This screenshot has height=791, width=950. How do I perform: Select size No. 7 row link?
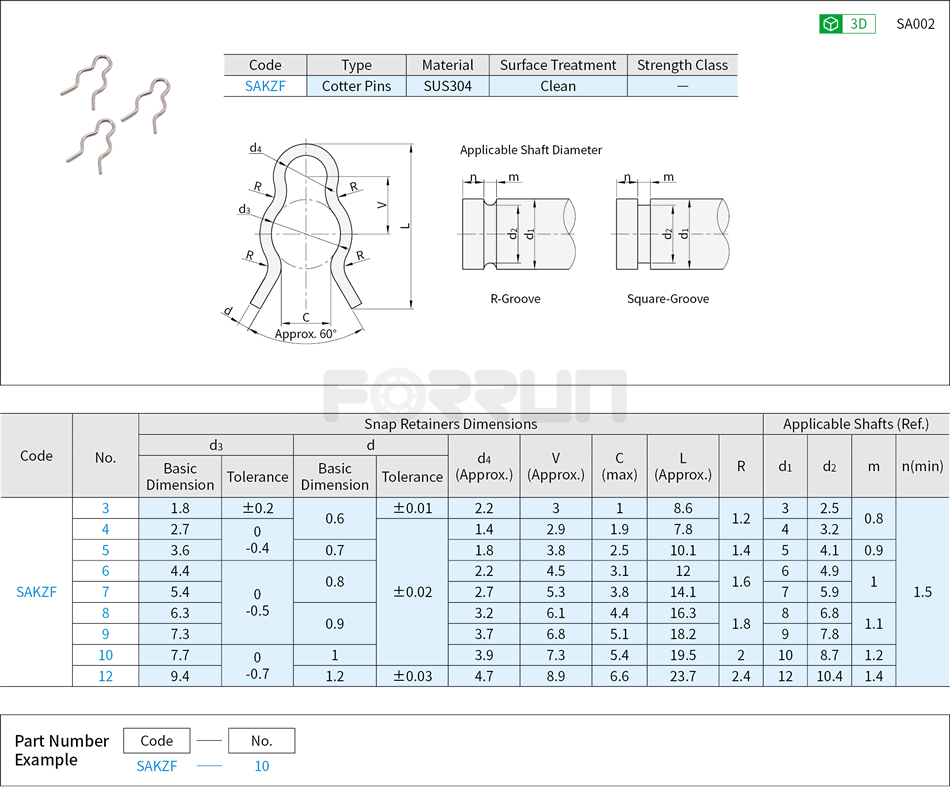click(x=104, y=592)
